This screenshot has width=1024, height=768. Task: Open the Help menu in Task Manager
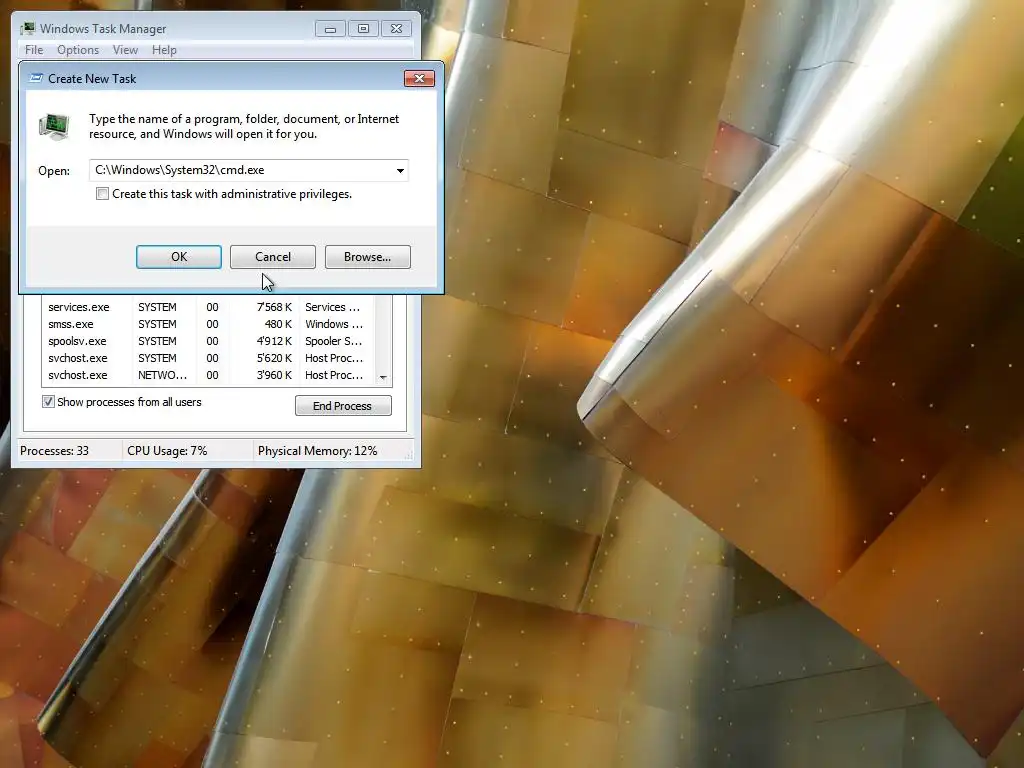click(x=164, y=50)
